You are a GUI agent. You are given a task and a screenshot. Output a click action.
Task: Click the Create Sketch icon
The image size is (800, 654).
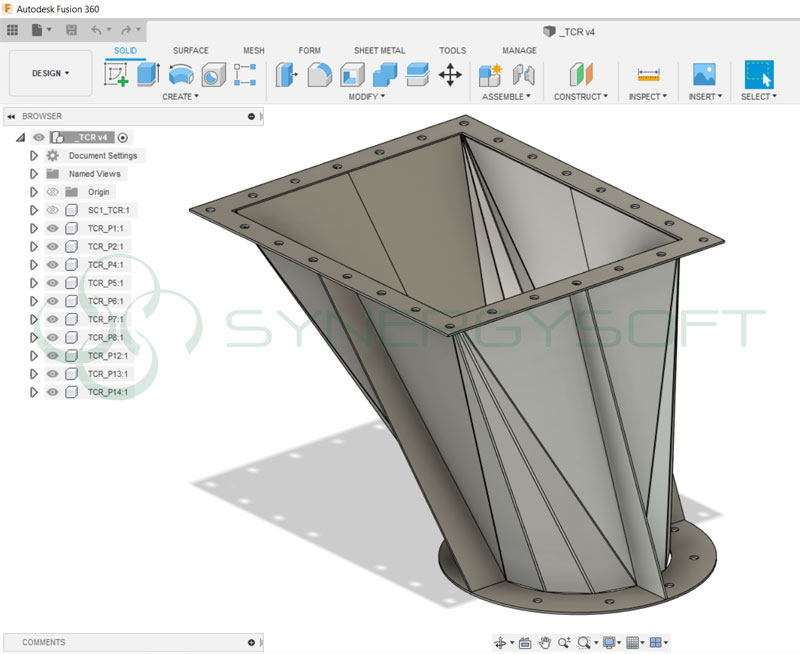[117, 75]
